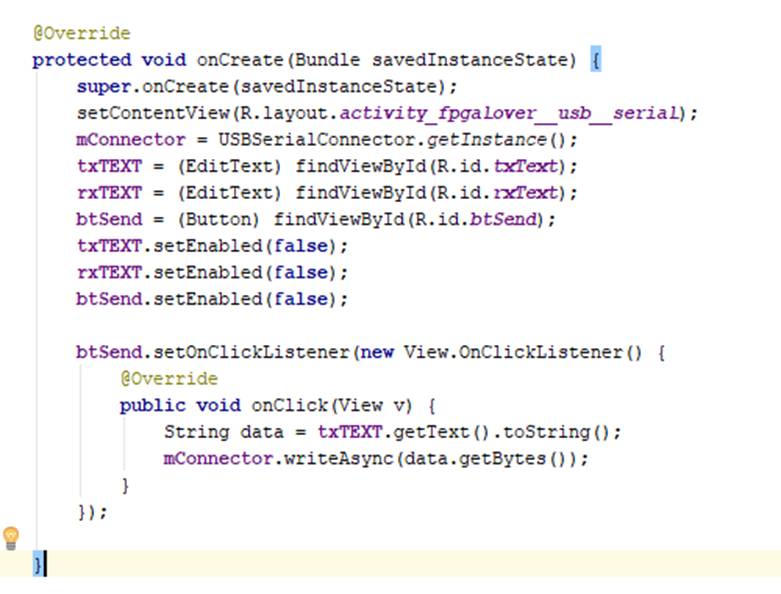Click USBSerialConnector class name

coord(316,140)
